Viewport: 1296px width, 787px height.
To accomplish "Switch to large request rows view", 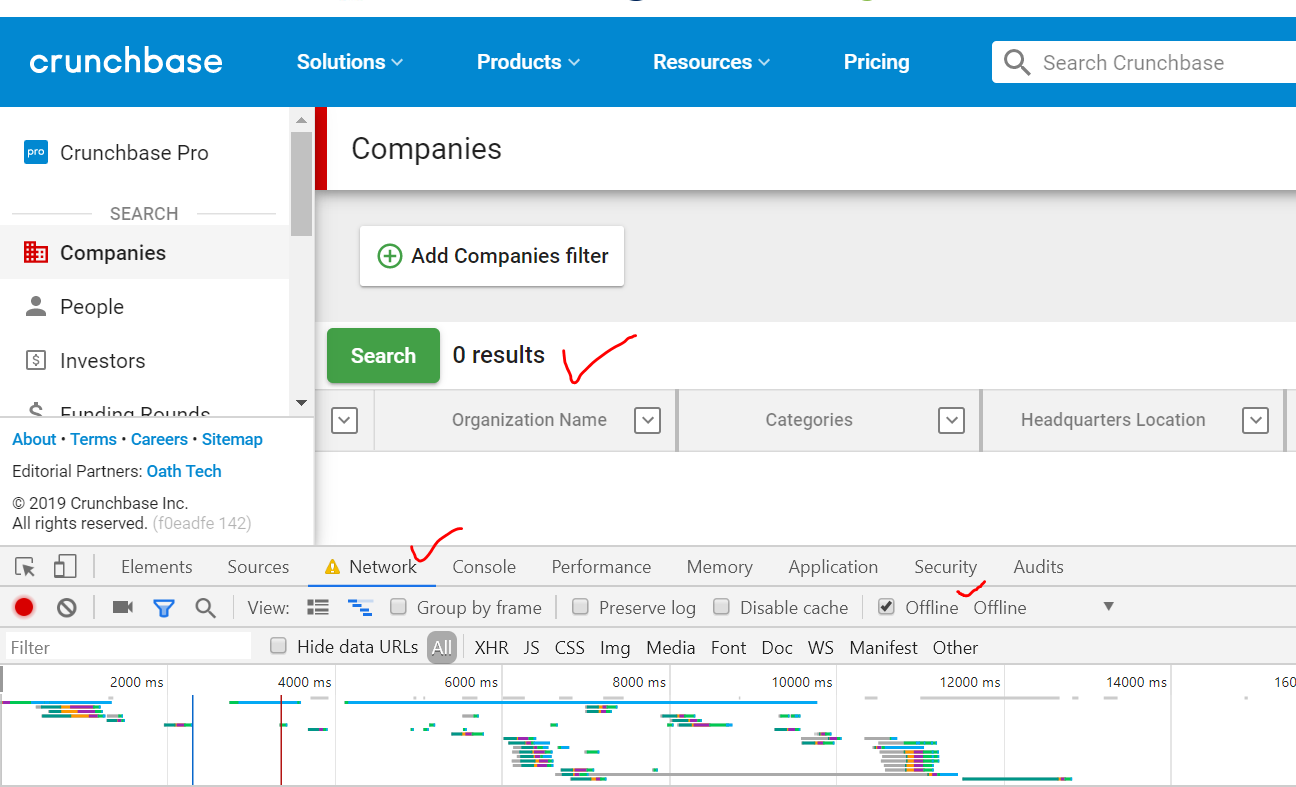I will click(x=318, y=607).
